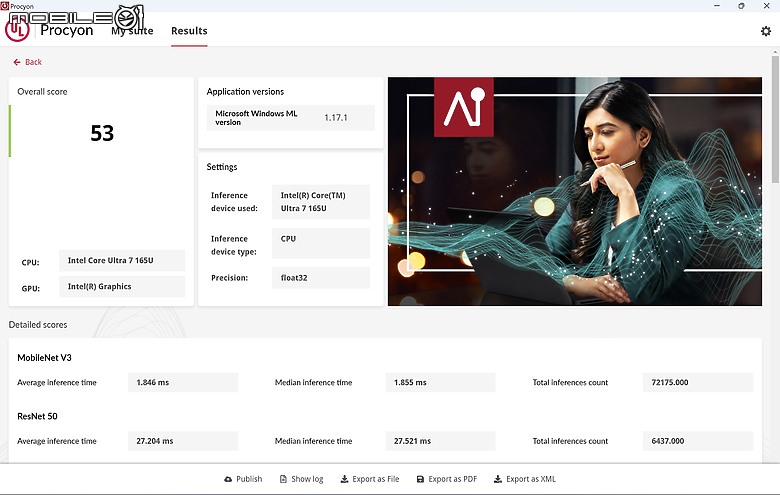Viewport: 780px width, 495px height.
Task: Click the Microsoft Windows ML version label
Action: [x=256, y=118]
